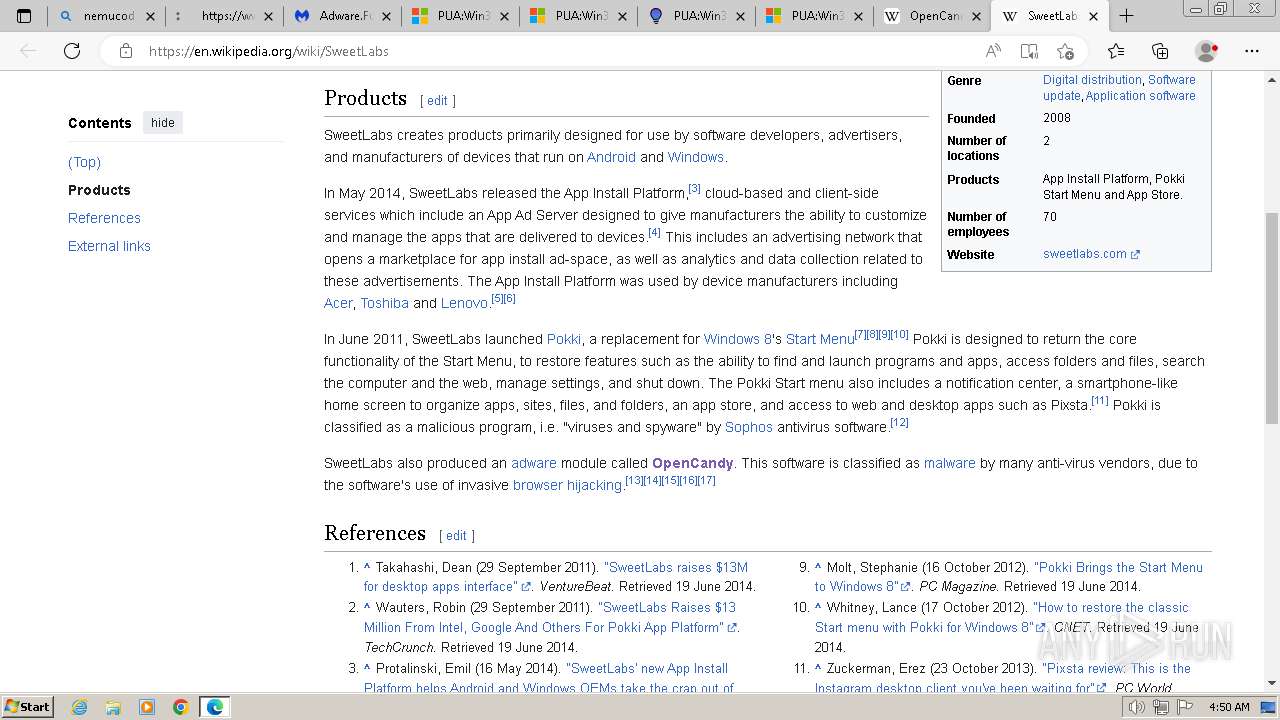The image size is (1280, 720).
Task: Open the Toshiba article link
Action: [384, 303]
